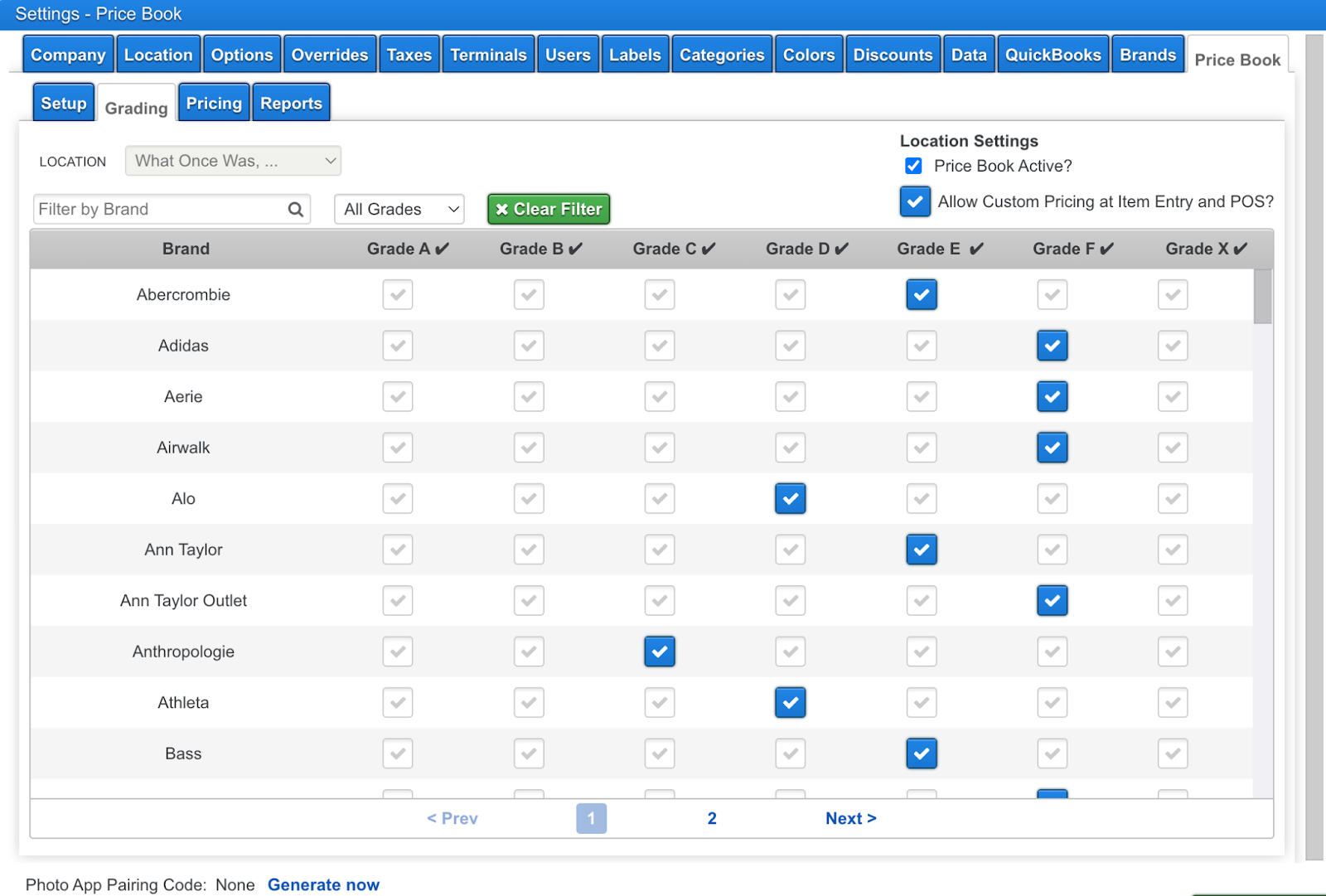Switch to the Company tab
1326x896 pixels.
point(69,55)
